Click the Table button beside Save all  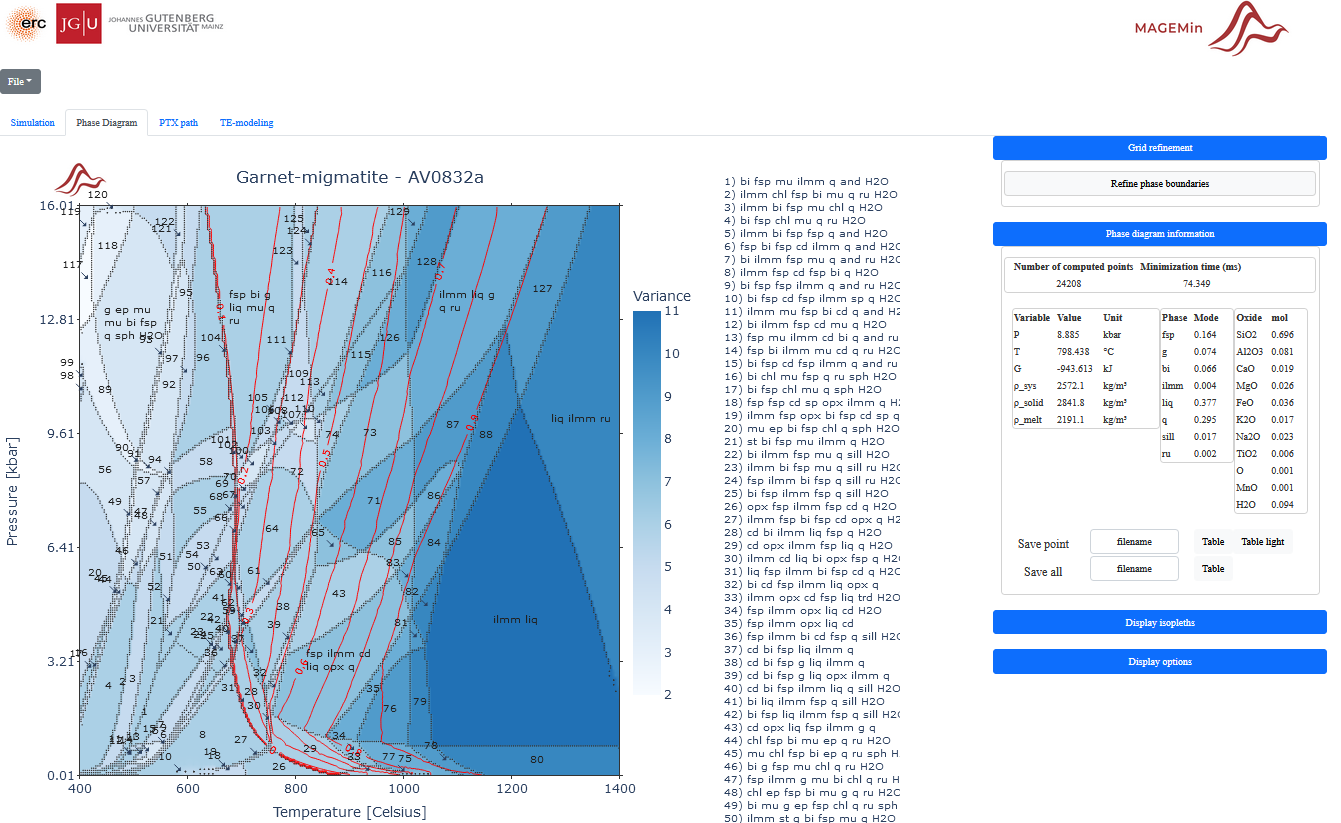(x=1213, y=569)
